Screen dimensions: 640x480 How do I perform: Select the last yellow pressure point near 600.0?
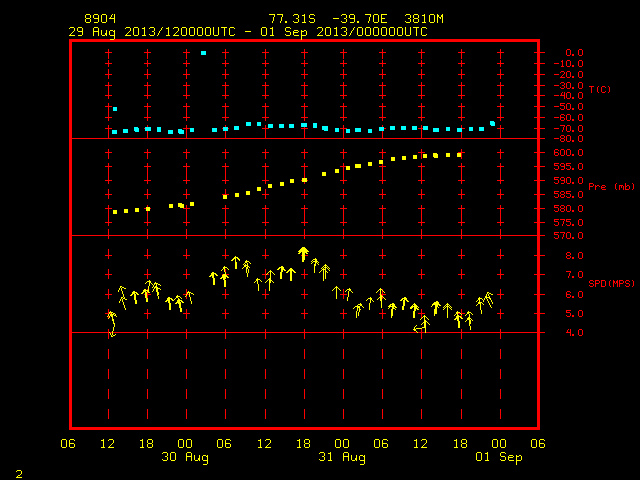coord(459,155)
